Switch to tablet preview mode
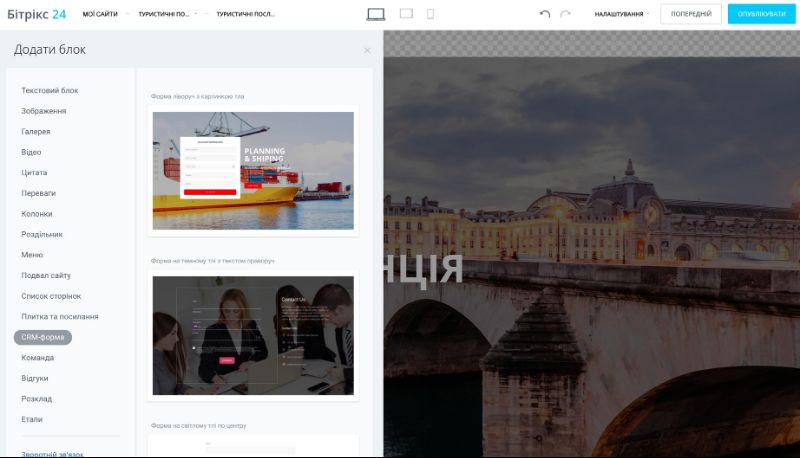 tap(406, 14)
